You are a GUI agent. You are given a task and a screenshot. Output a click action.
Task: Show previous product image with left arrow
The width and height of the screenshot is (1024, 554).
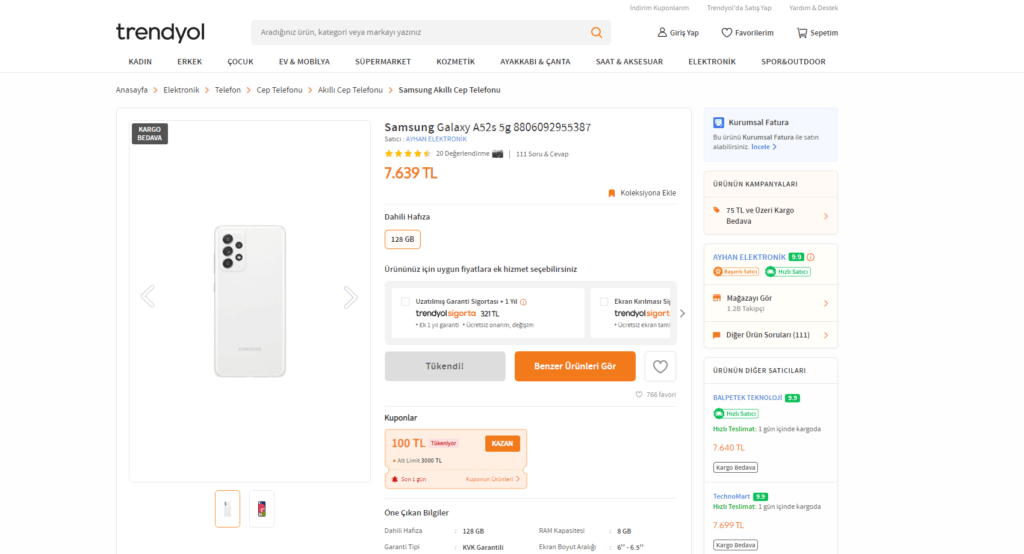[148, 296]
